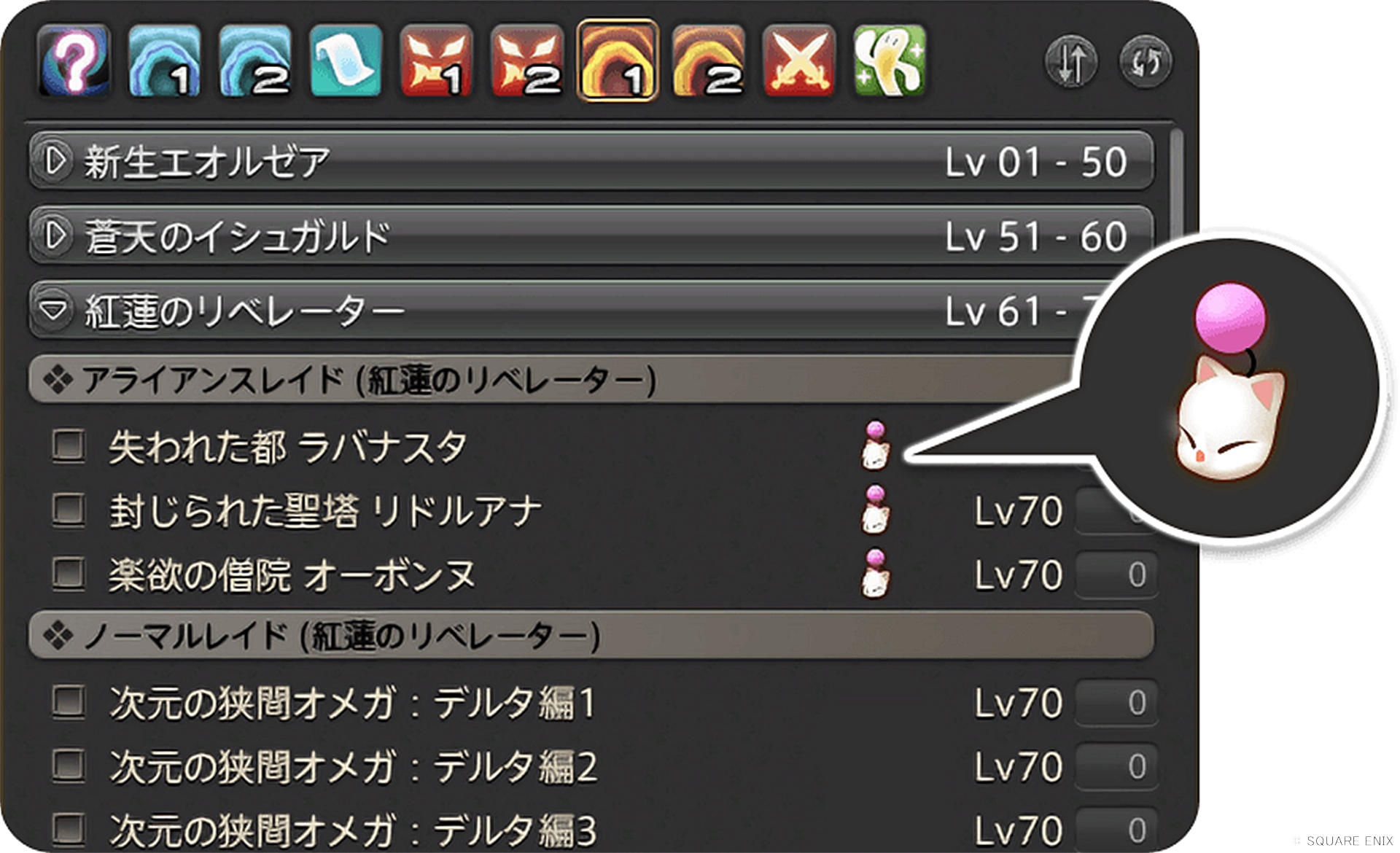Click the up-down arrows sort button
Viewport: 1400px width, 853px height.
[1071, 61]
